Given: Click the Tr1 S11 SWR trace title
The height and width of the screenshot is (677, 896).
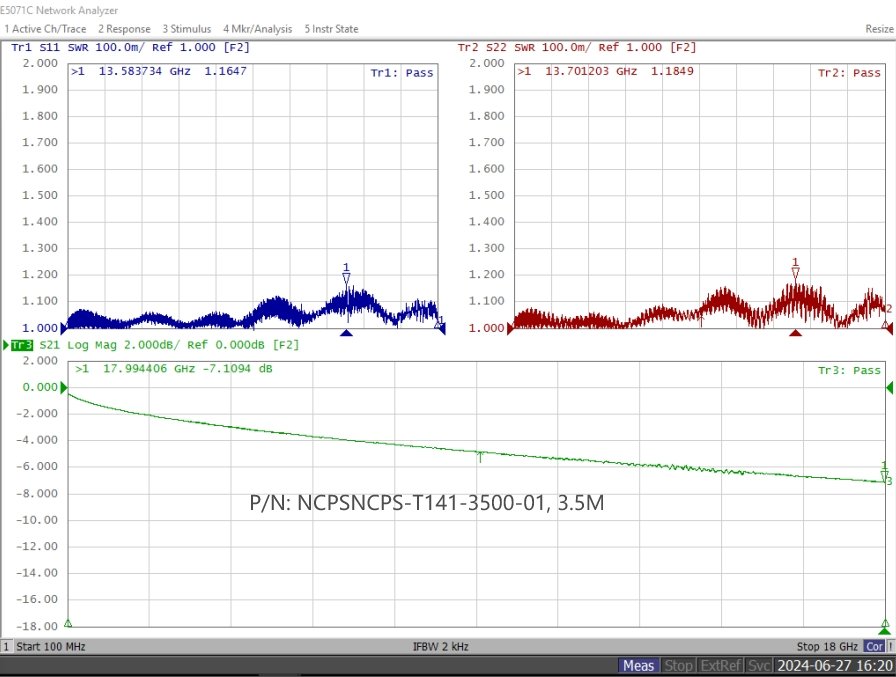Looking at the screenshot, I should click(x=130, y=47).
